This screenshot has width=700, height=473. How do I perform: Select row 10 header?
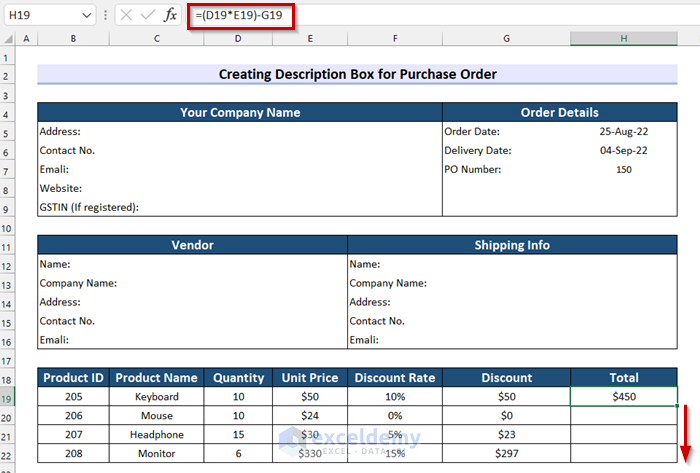[6, 228]
